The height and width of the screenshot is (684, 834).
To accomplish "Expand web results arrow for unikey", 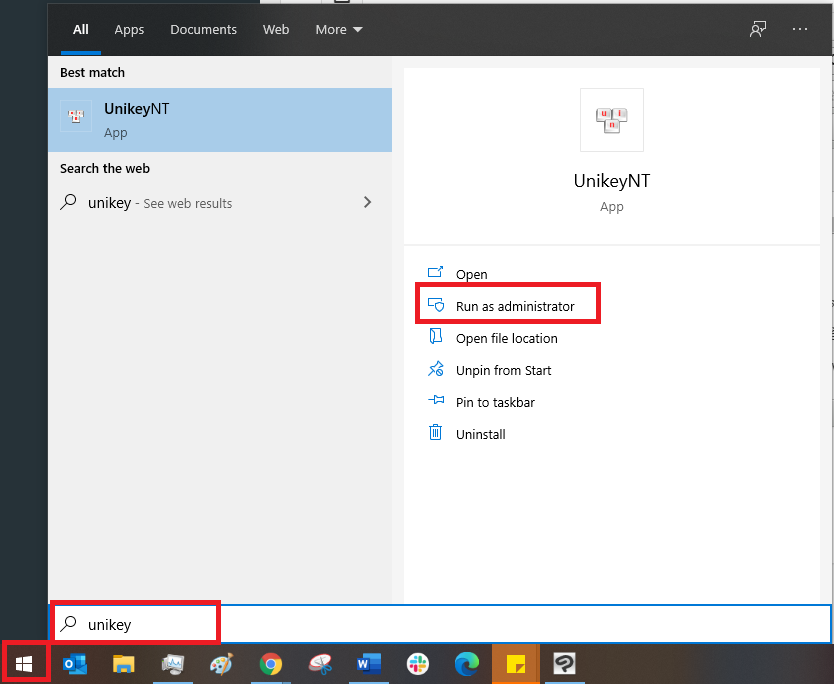I will 367,202.
